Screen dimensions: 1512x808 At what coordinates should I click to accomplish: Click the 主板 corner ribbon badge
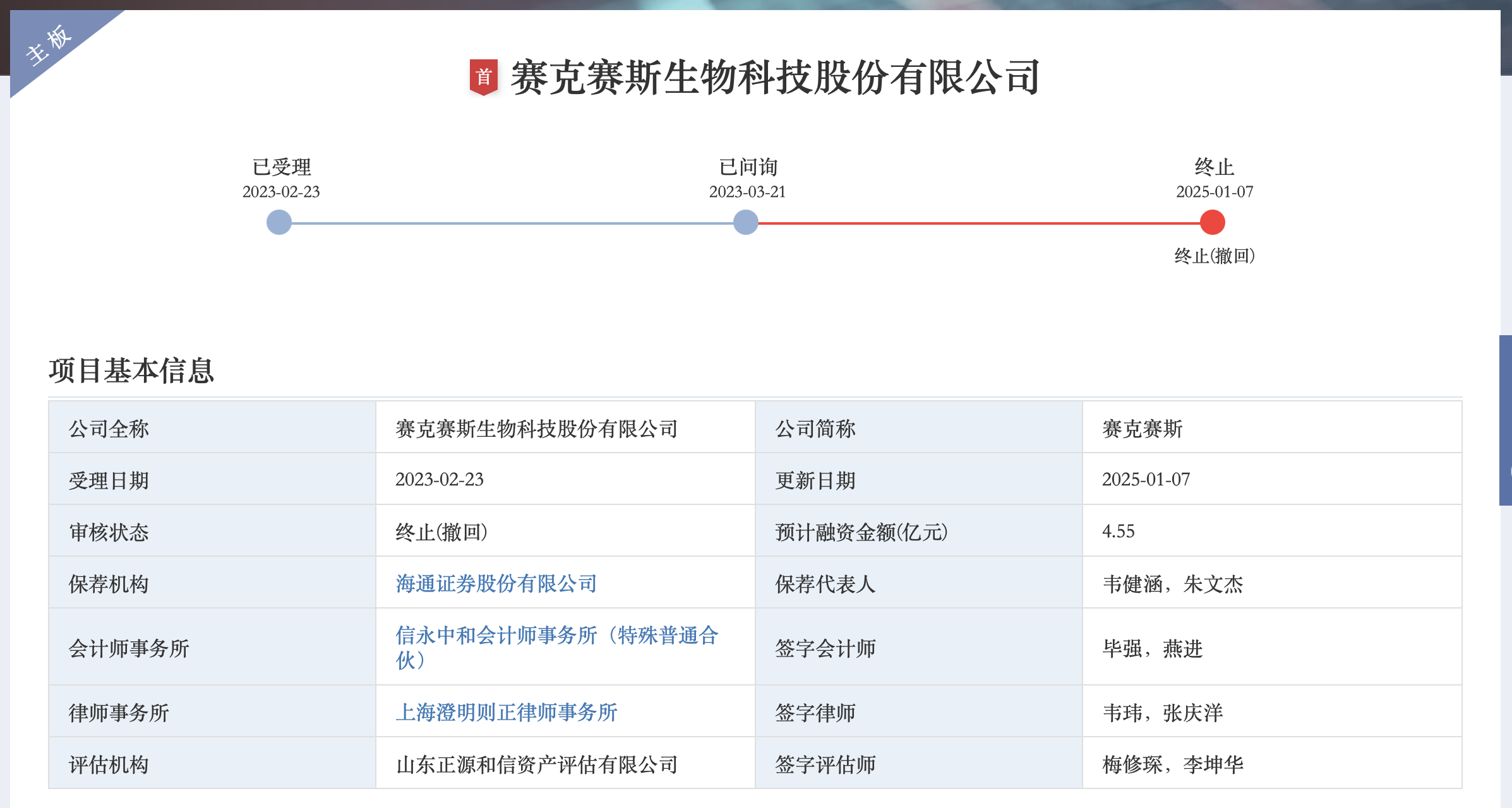(x=49, y=45)
